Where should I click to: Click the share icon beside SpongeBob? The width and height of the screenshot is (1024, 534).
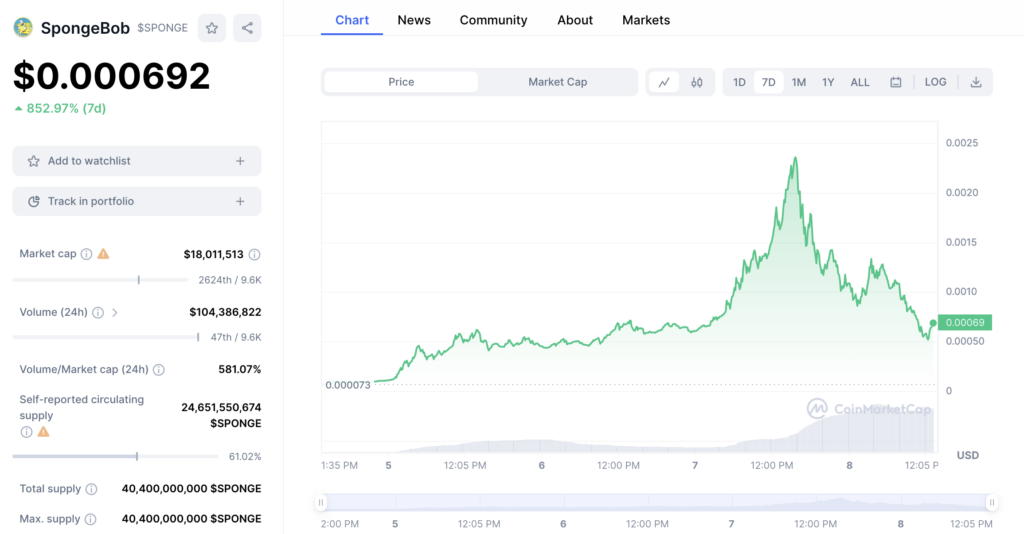click(247, 28)
